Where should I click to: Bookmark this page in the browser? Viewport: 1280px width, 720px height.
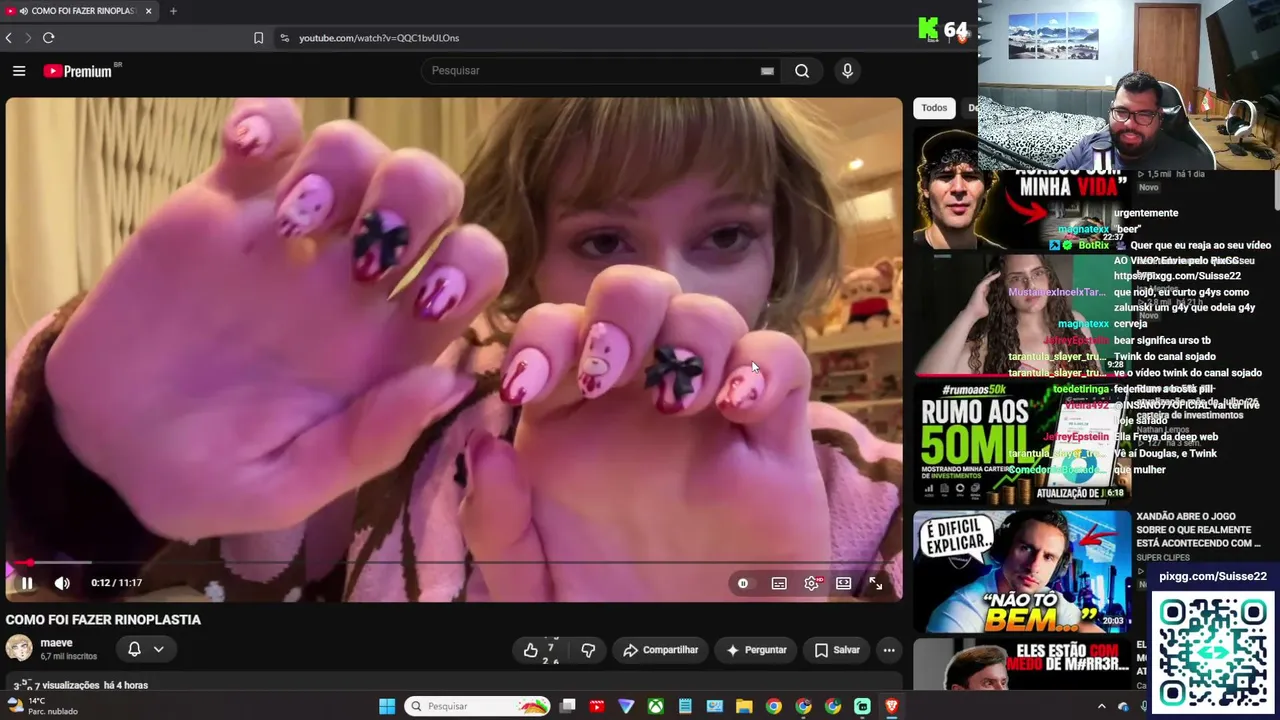click(x=258, y=38)
